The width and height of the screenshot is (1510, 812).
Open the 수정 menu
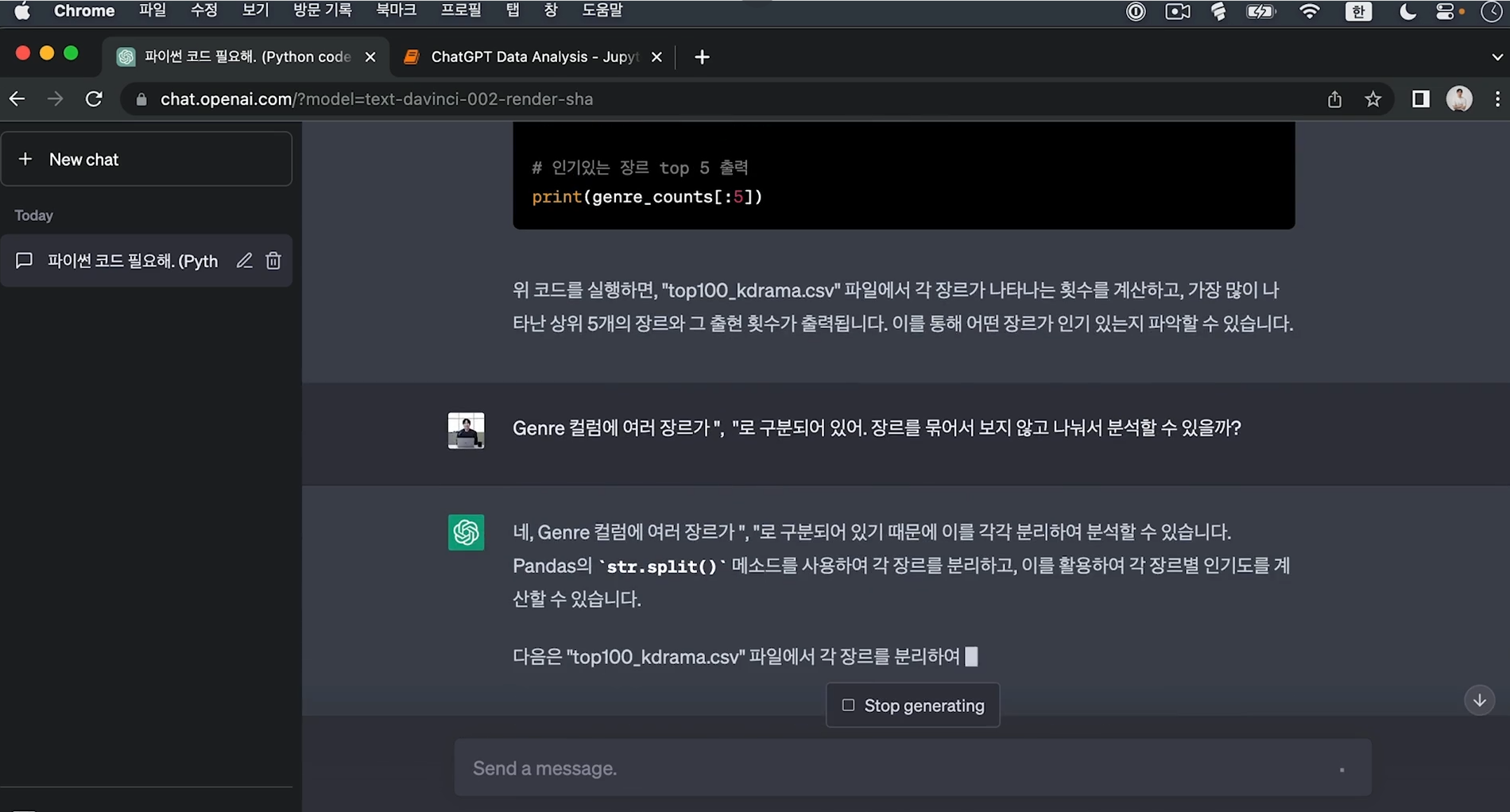coord(204,11)
